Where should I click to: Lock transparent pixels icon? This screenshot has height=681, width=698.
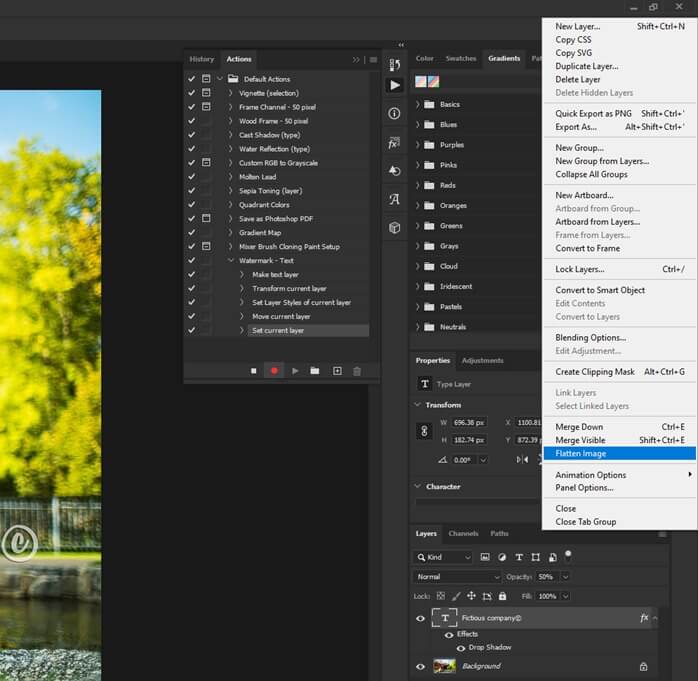[x=441, y=596]
